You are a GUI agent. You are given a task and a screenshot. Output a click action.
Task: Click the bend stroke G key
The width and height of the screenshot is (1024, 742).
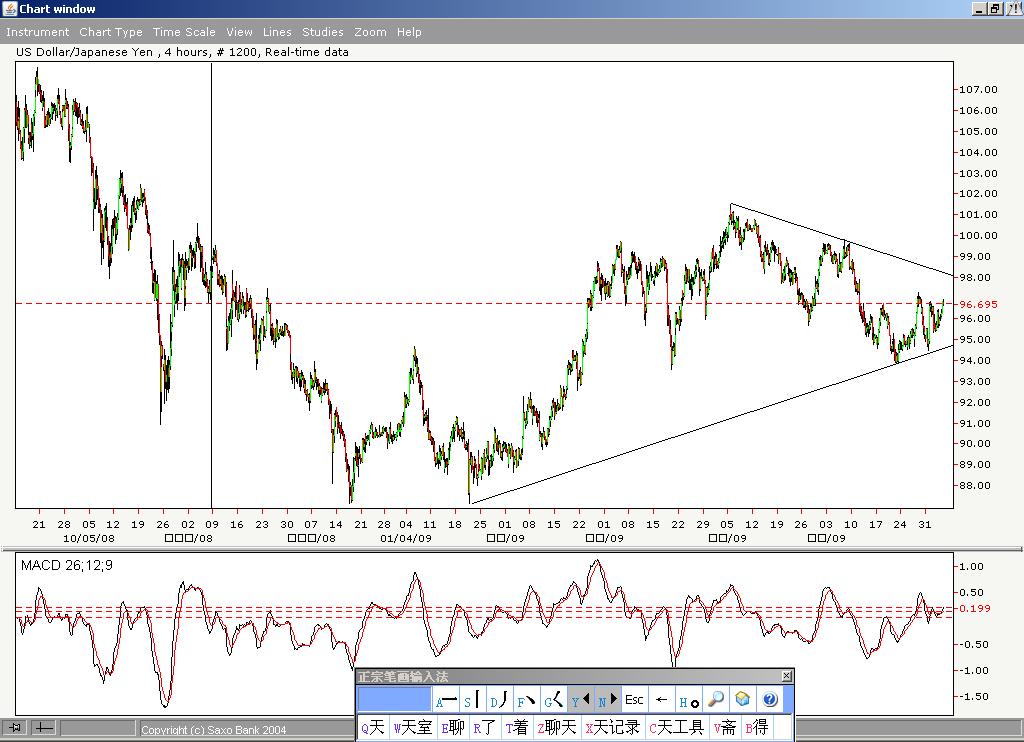pos(553,700)
